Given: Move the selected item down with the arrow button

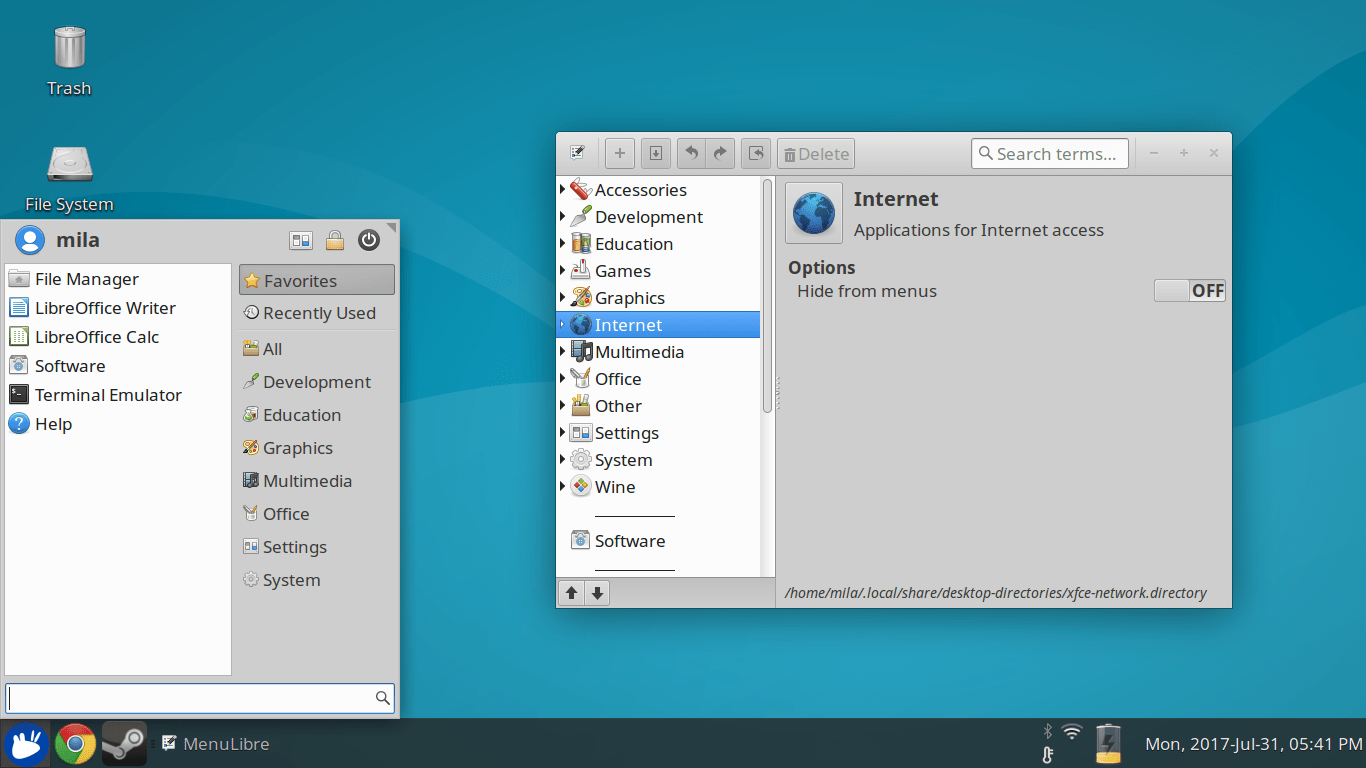Looking at the screenshot, I should 597,592.
